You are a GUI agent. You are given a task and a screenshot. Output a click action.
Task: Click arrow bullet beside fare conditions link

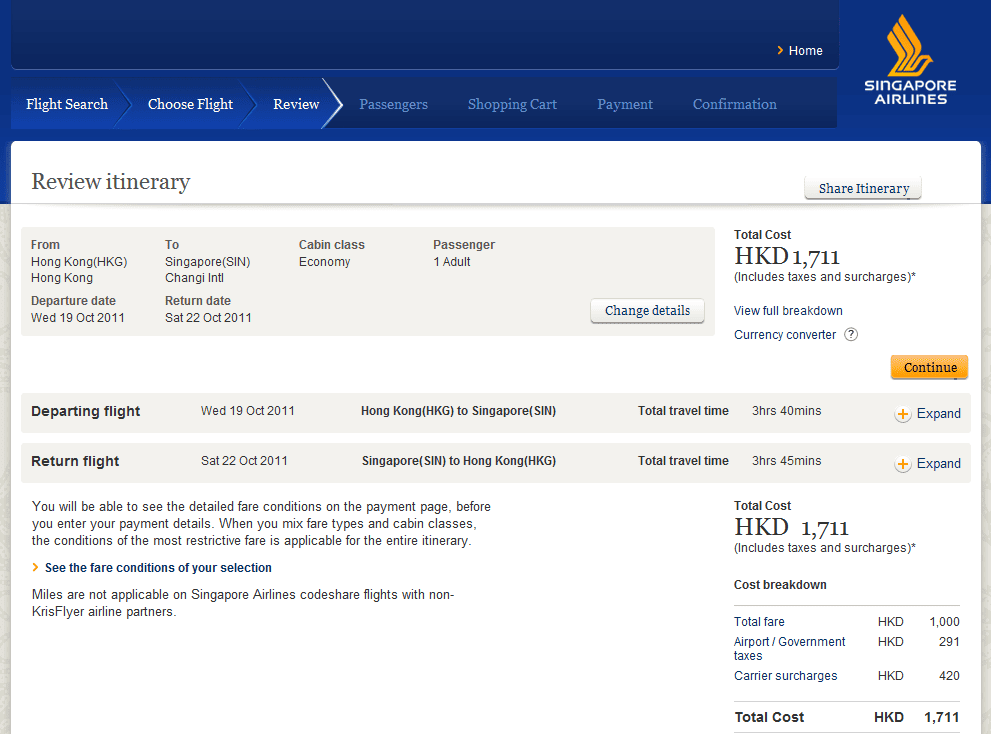click(36, 568)
